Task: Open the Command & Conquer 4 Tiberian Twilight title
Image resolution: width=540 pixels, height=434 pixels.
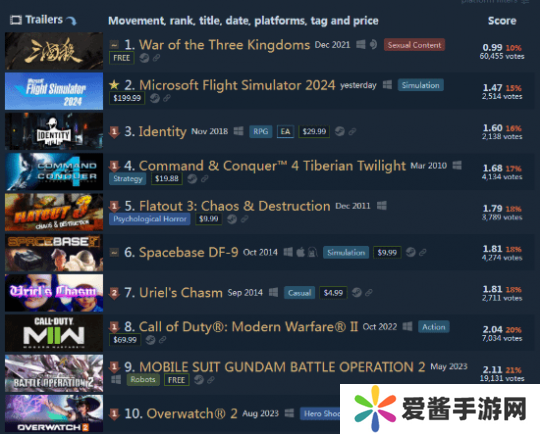Action: pos(272,166)
